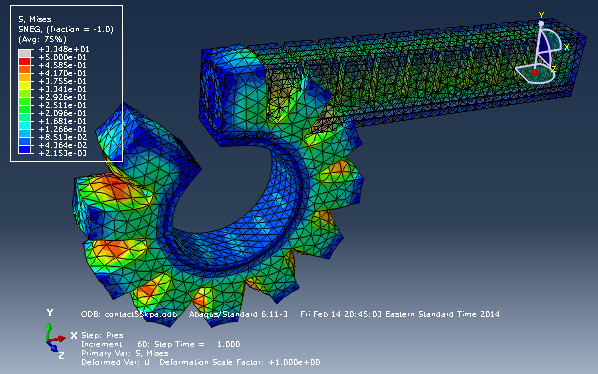Click the 'Increment 60: Step Time = 1.000' line
The width and height of the screenshot is (598, 374).
[x=161, y=344]
